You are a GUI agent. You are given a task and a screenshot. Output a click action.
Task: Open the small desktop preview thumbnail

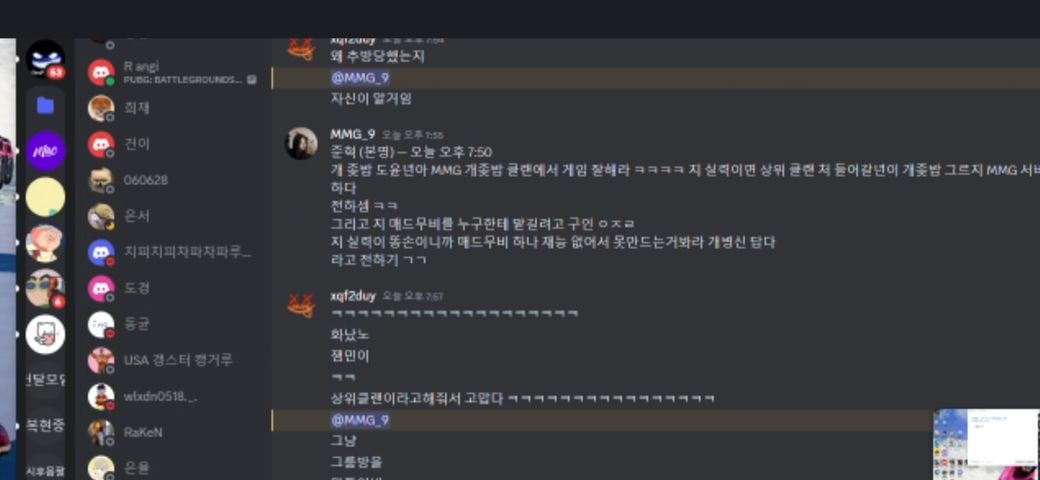(x=986, y=444)
